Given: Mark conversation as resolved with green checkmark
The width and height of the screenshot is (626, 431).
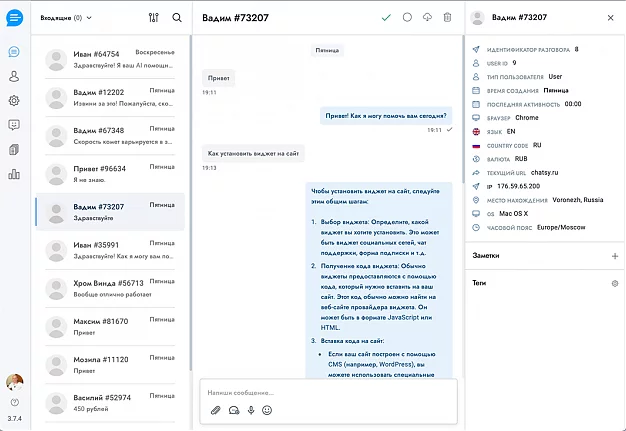Looking at the screenshot, I should click(387, 17).
